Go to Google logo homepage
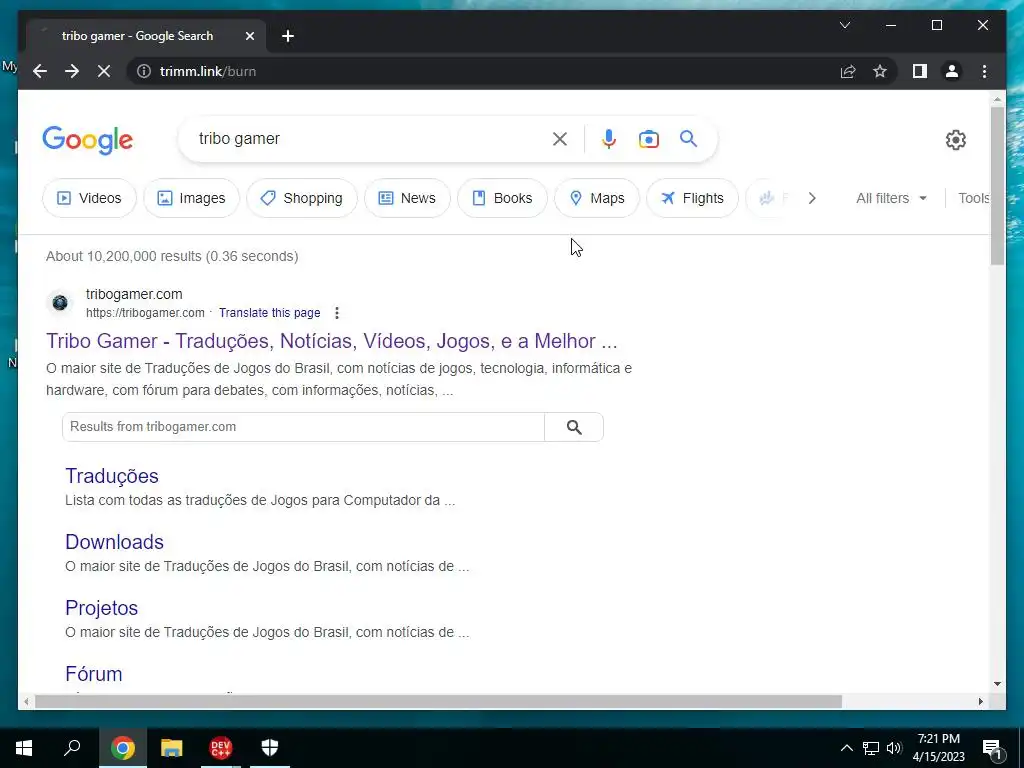1024x768 pixels. [x=88, y=140]
